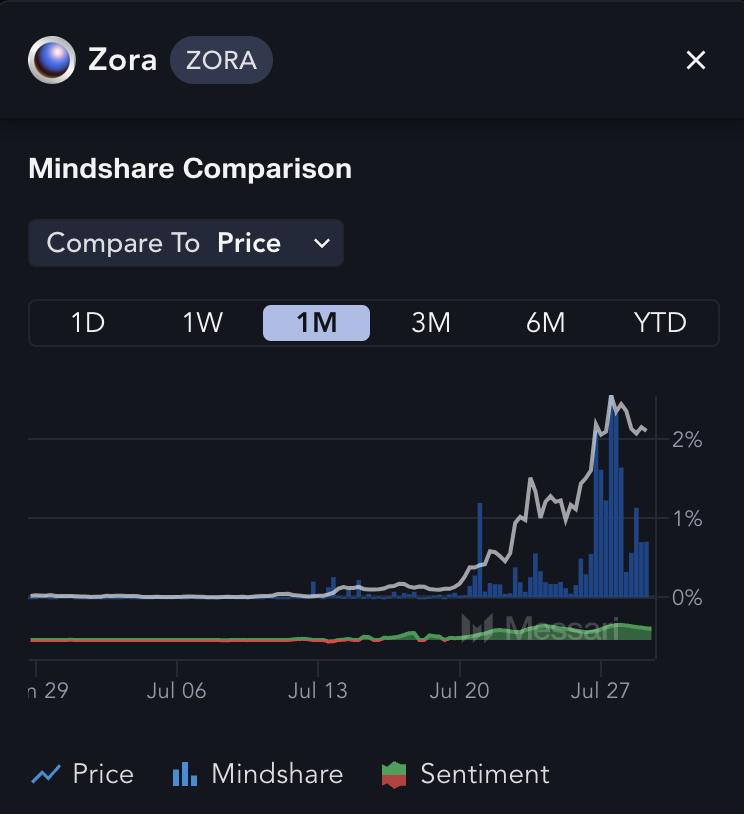Click the 2% axis label
Viewport: 744px width, 814px height.
(687, 440)
